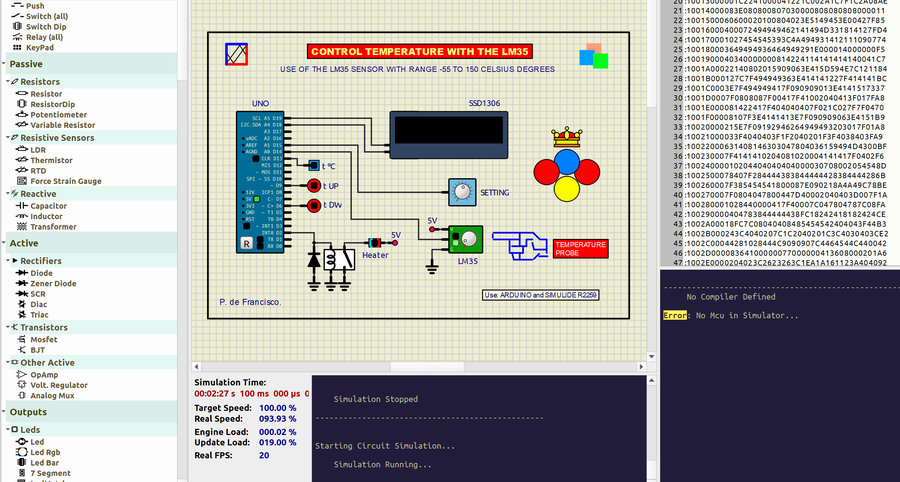Image resolution: width=900 pixels, height=482 pixels.
Task: Click the R reset button on UNO board
Action: click(x=246, y=243)
